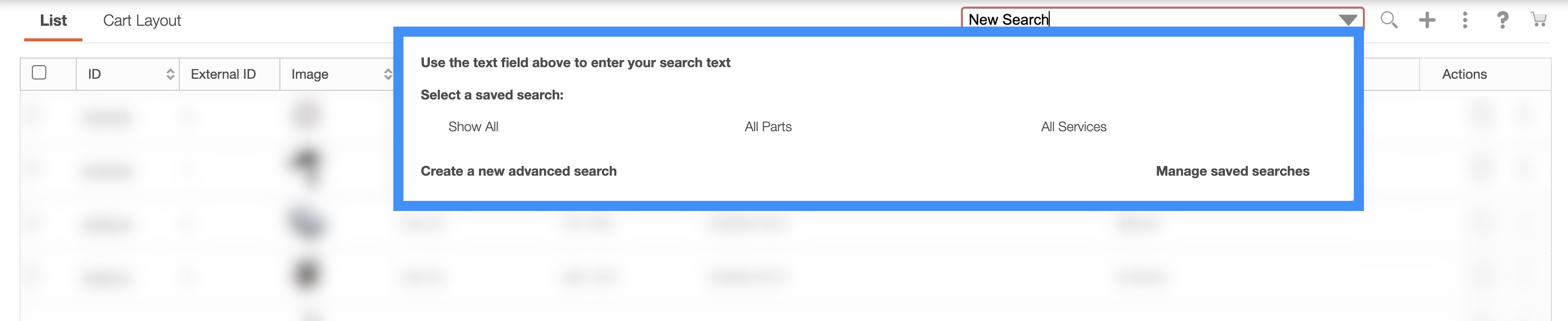The image size is (1568, 321).
Task: Open Manage saved searches
Action: (1232, 171)
